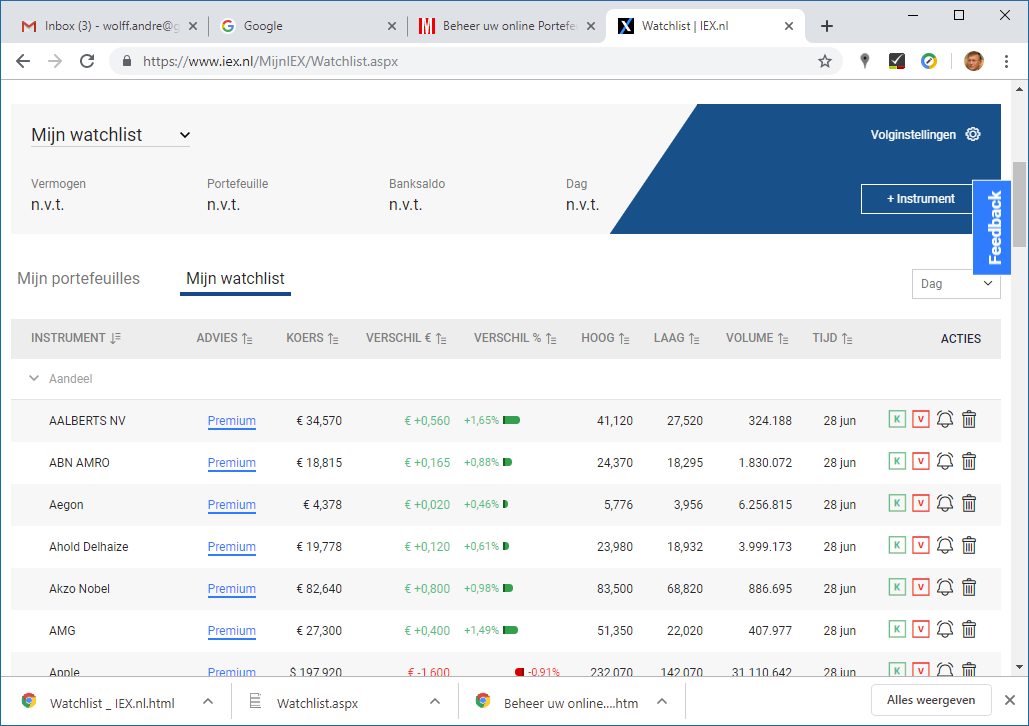1029x726 pixels.
Task: Delete Ahold Delhaize with trash icon
Action: [x=969, y=546]
